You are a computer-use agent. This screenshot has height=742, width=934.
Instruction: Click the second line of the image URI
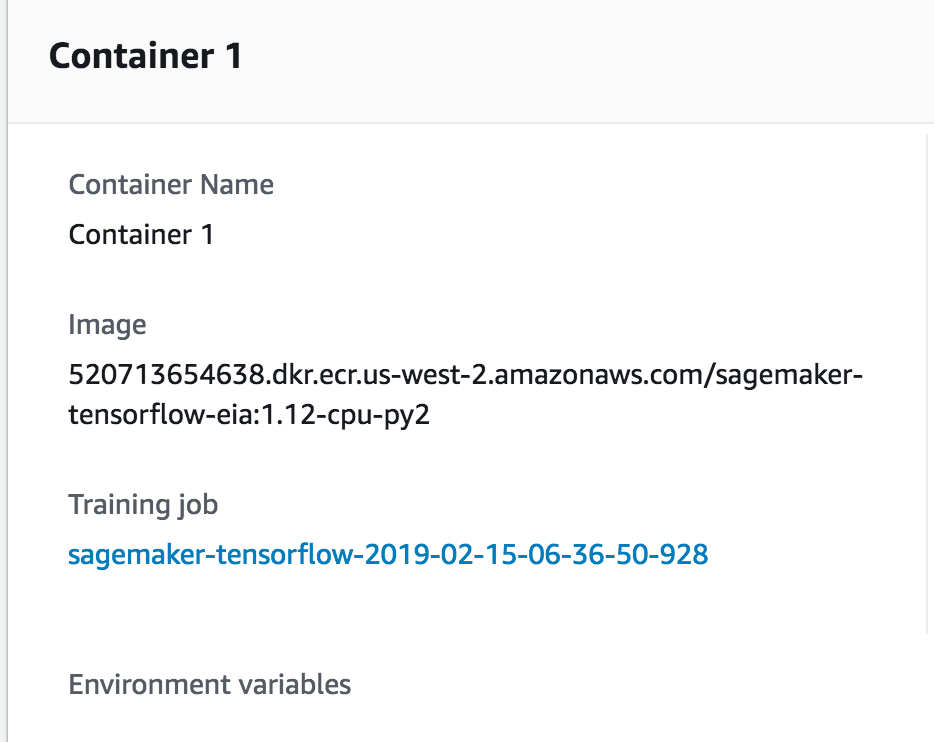point(250,414)
